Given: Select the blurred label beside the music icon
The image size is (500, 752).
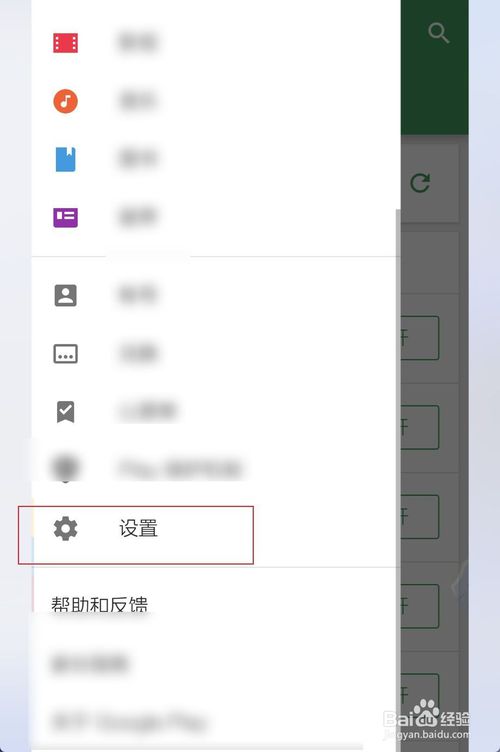Looking at the screenshot, I should tap(138, 101).
